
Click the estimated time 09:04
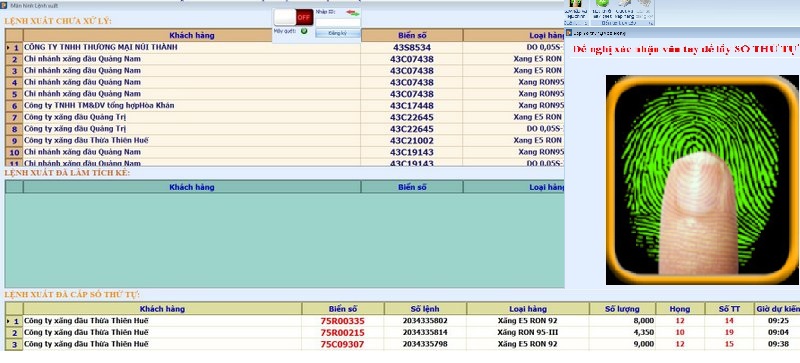pyautogui.click(x=778, y=332)
